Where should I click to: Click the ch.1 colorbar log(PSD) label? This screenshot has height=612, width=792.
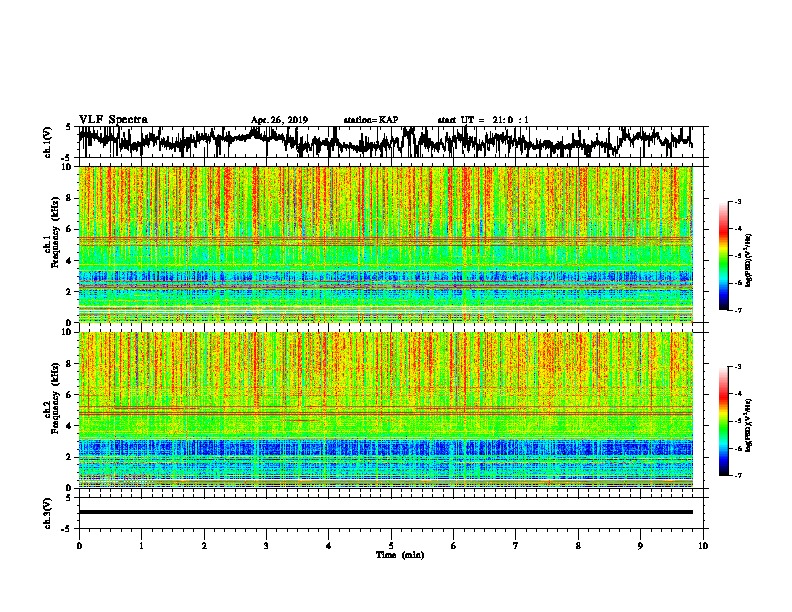[749, 261]
